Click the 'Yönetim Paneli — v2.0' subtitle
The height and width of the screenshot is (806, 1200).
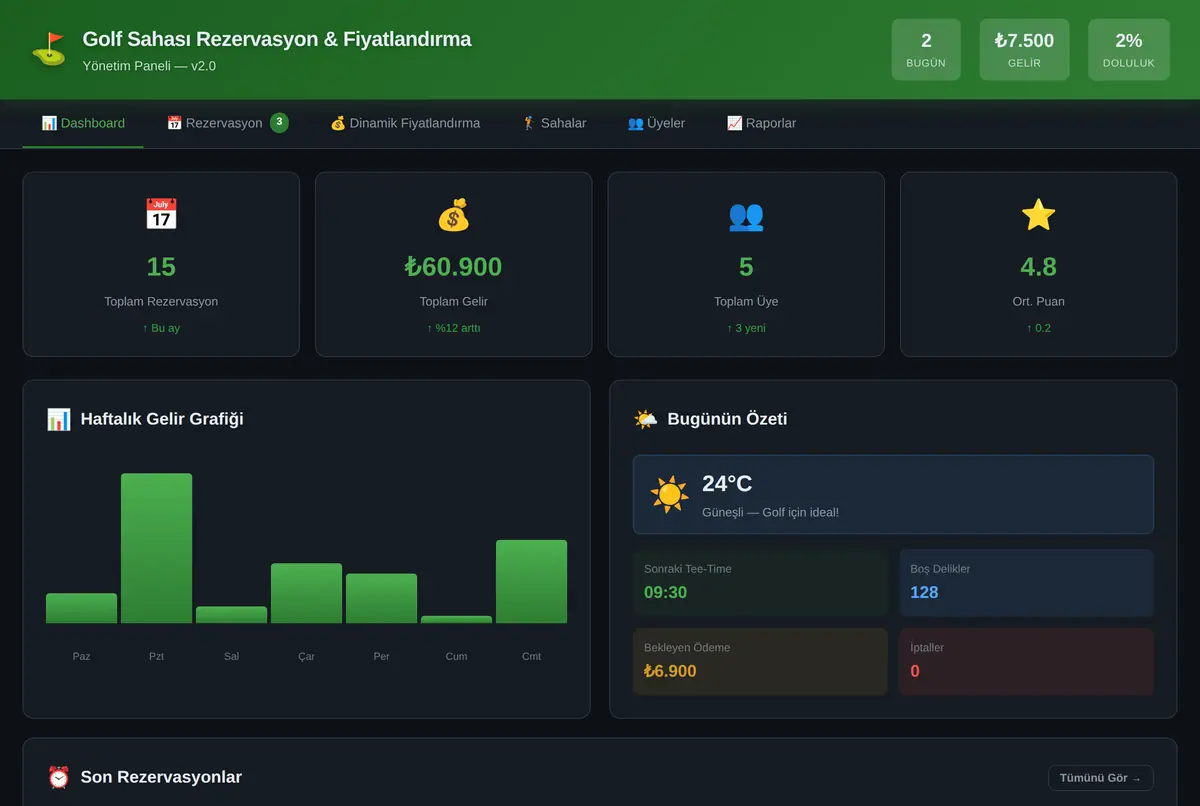click(x=149, y=66)
